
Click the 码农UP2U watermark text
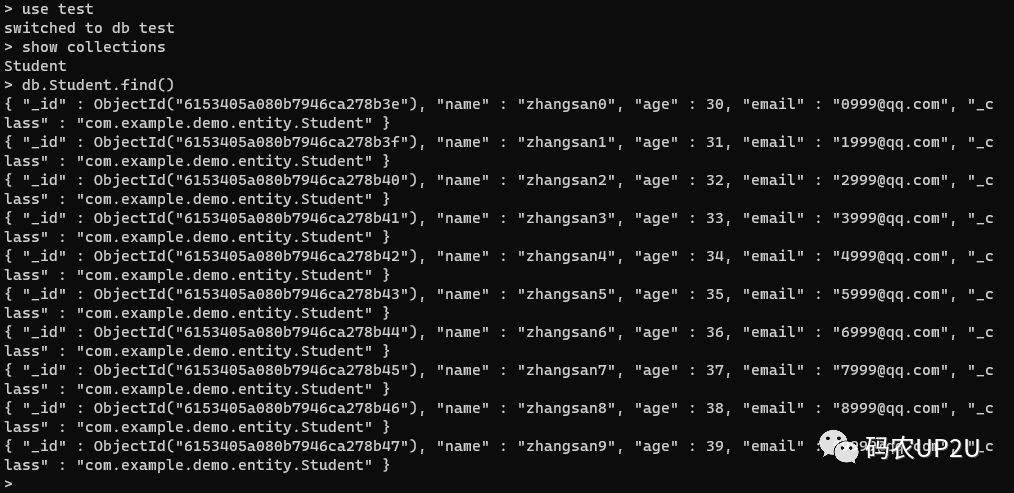(922, 448)
